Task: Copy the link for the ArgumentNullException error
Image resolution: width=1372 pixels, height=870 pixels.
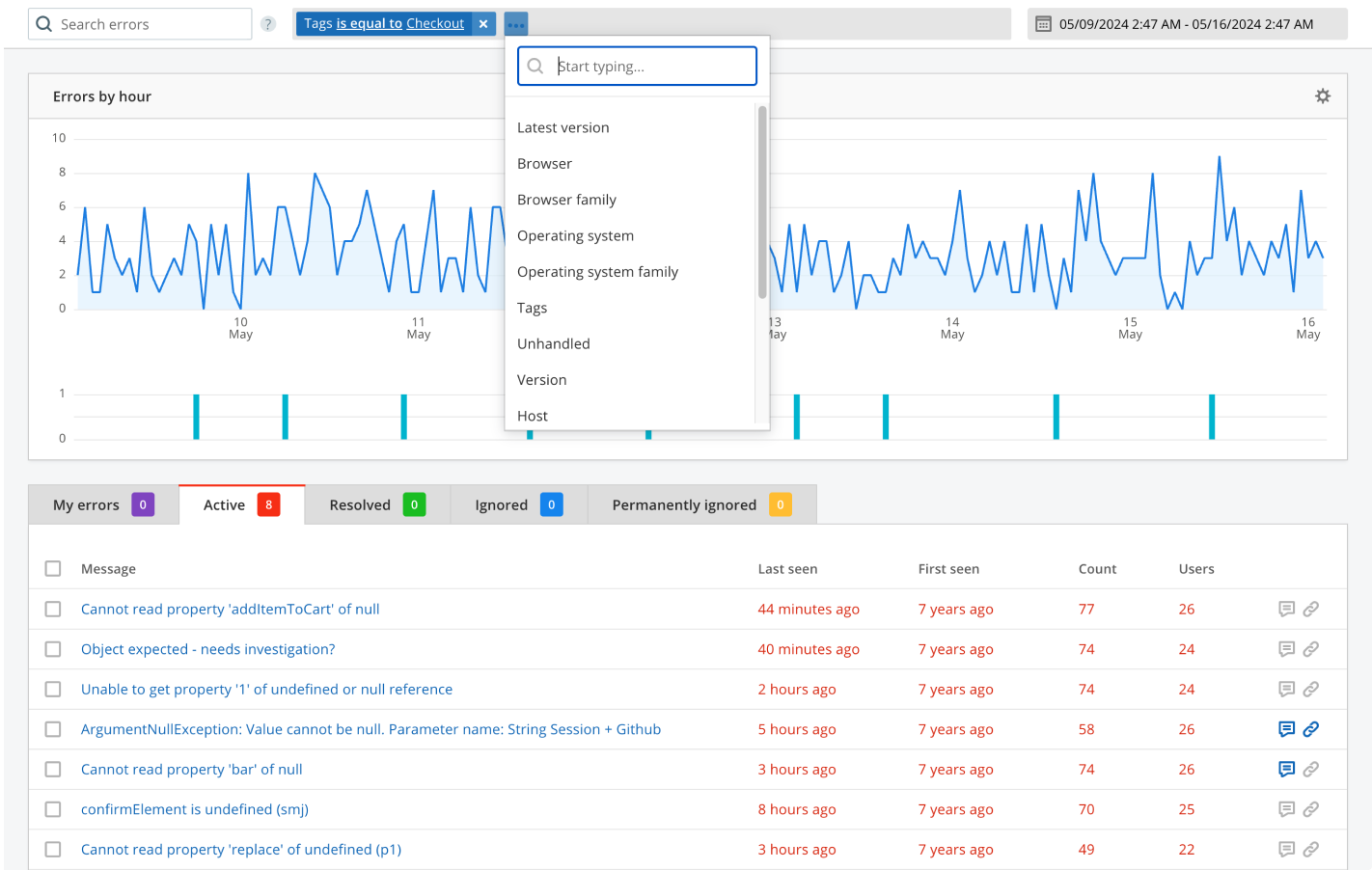Action: click(x=1311, y=729)
